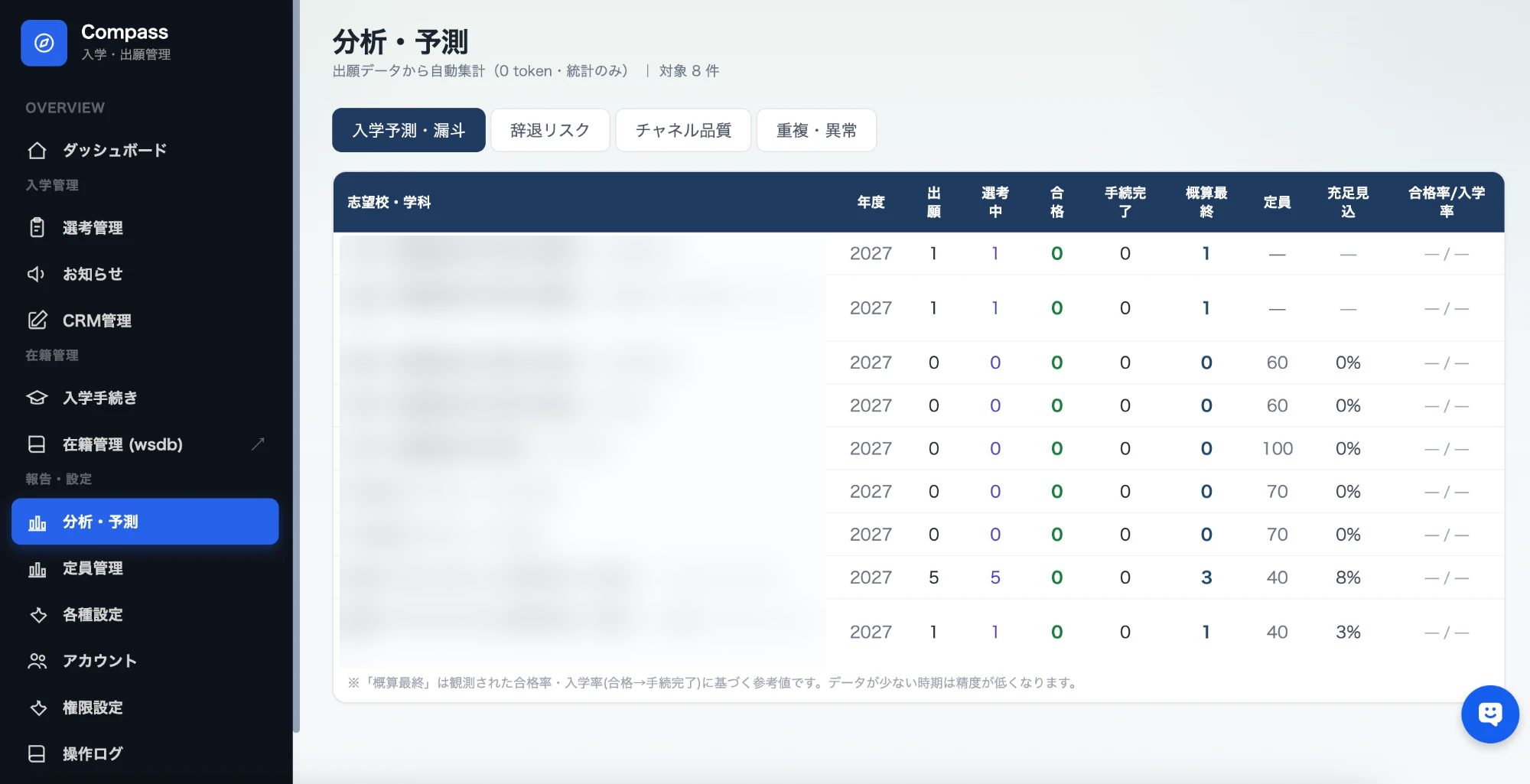Click the sidebar vertical scrollbar

[x=296, y=367]
